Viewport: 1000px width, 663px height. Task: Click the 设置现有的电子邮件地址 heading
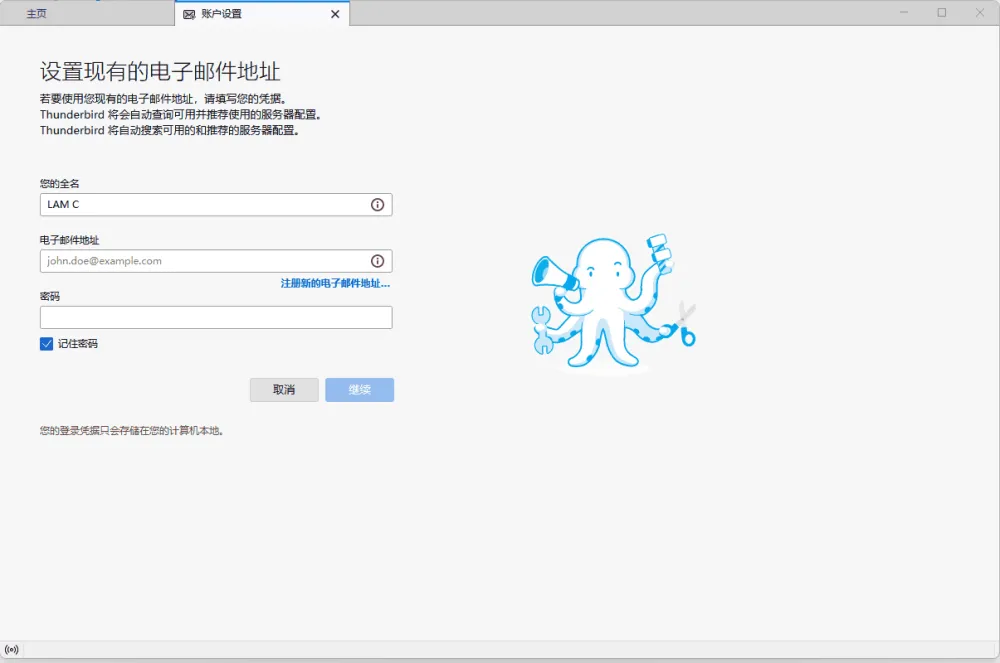160,72
